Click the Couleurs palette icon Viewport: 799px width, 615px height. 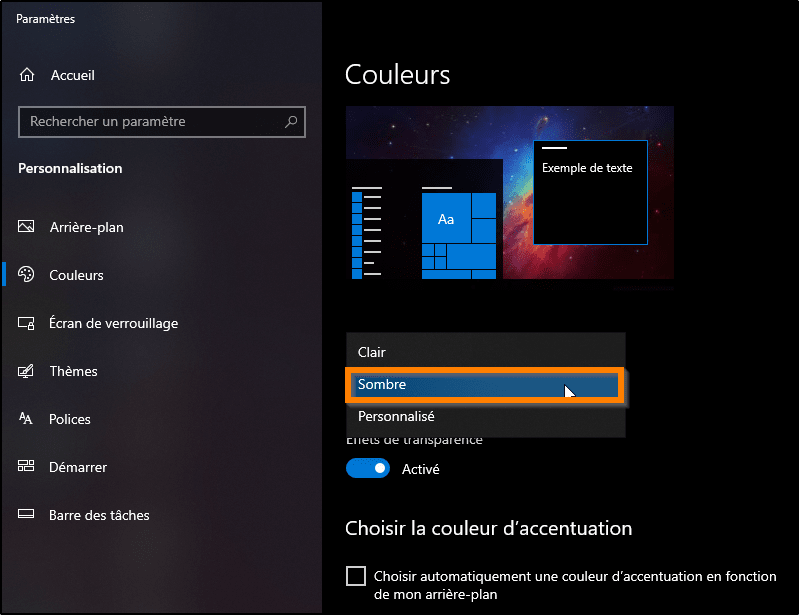click(26, 275)
